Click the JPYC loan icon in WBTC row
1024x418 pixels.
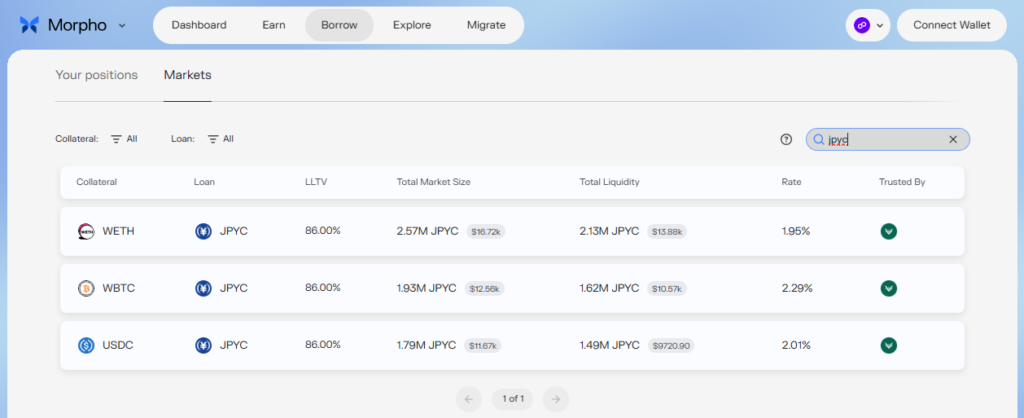click(203, 288)
